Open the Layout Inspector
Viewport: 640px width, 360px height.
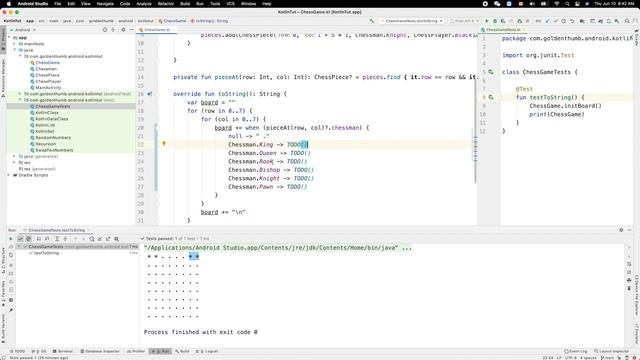point(611,351)
